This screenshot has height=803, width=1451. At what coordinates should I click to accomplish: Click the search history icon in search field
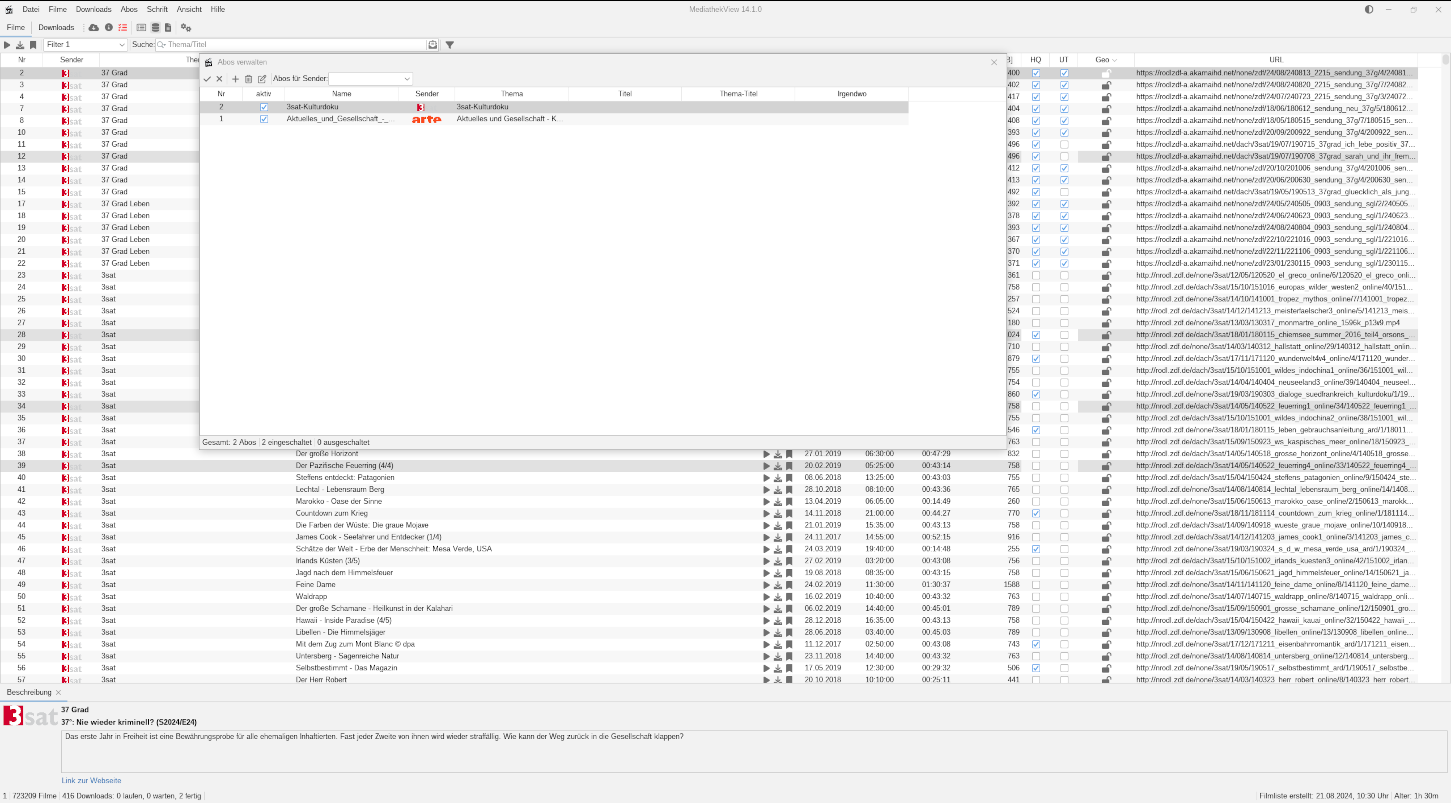click(432, 45)
